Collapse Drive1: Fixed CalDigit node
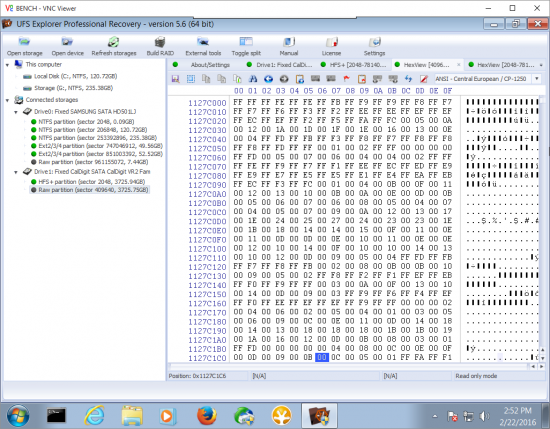This screenshot has height=429, width=550. (16, 172)
